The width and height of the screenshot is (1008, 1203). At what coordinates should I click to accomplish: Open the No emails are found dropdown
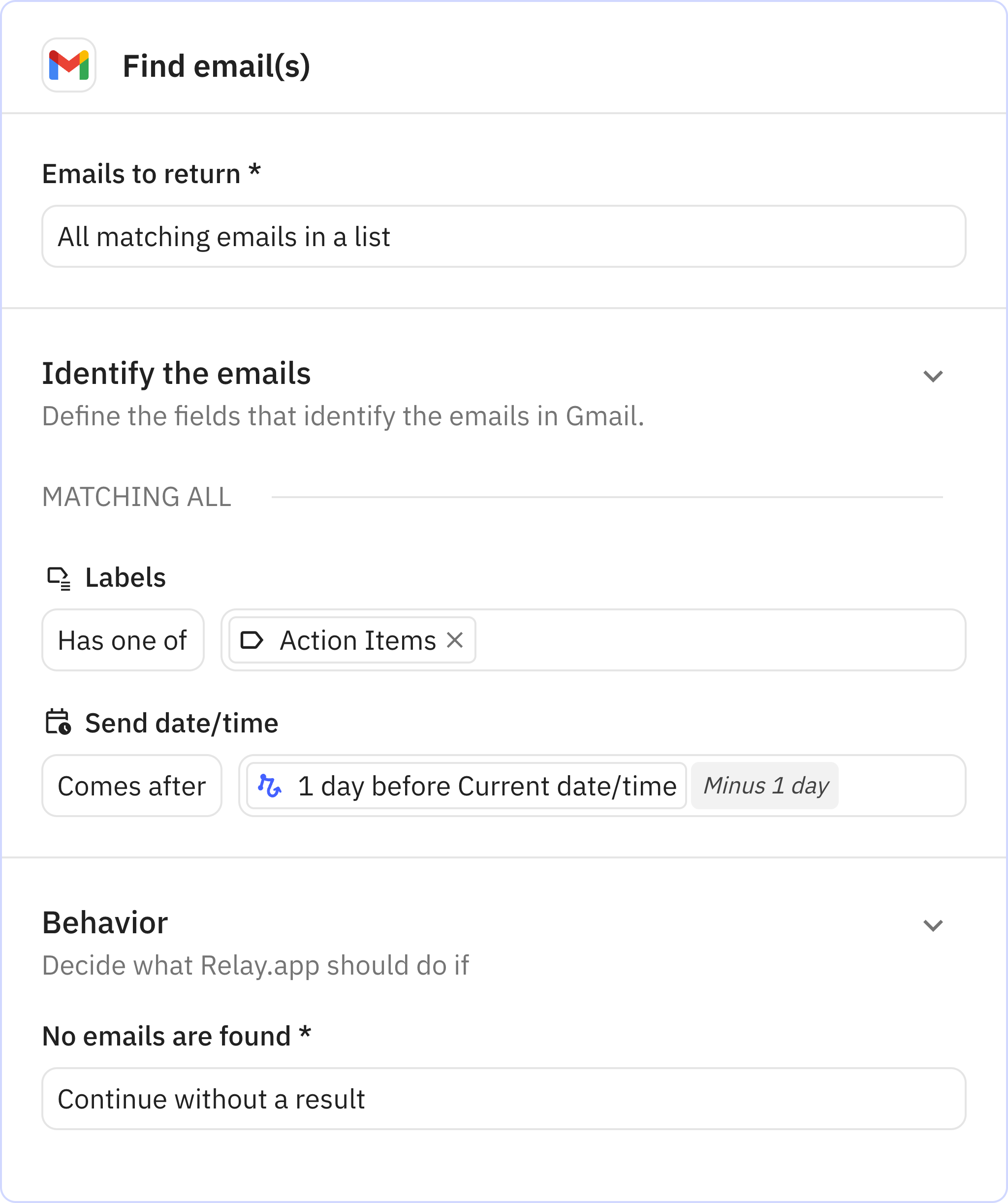point(504,1099)
